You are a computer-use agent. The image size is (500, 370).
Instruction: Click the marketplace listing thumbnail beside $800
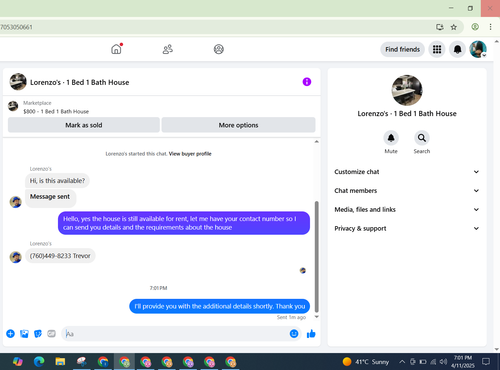click(13, 106)
